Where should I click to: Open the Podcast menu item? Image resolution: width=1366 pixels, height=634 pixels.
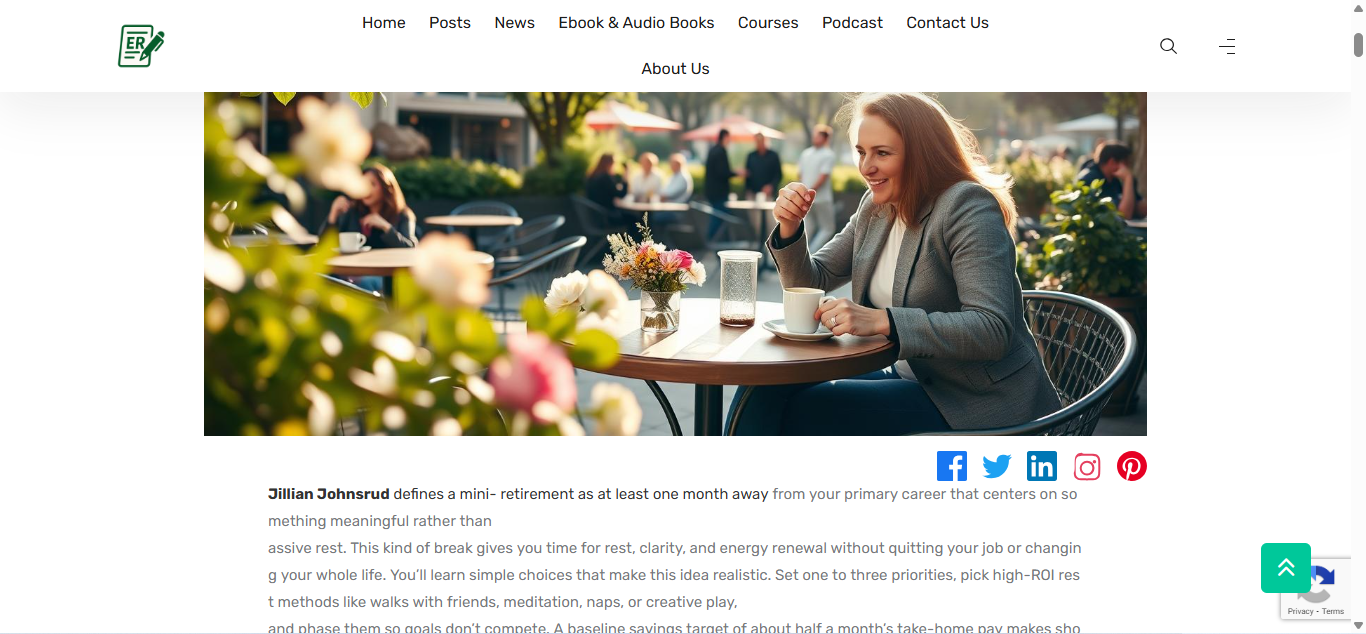tap(853, 23)
